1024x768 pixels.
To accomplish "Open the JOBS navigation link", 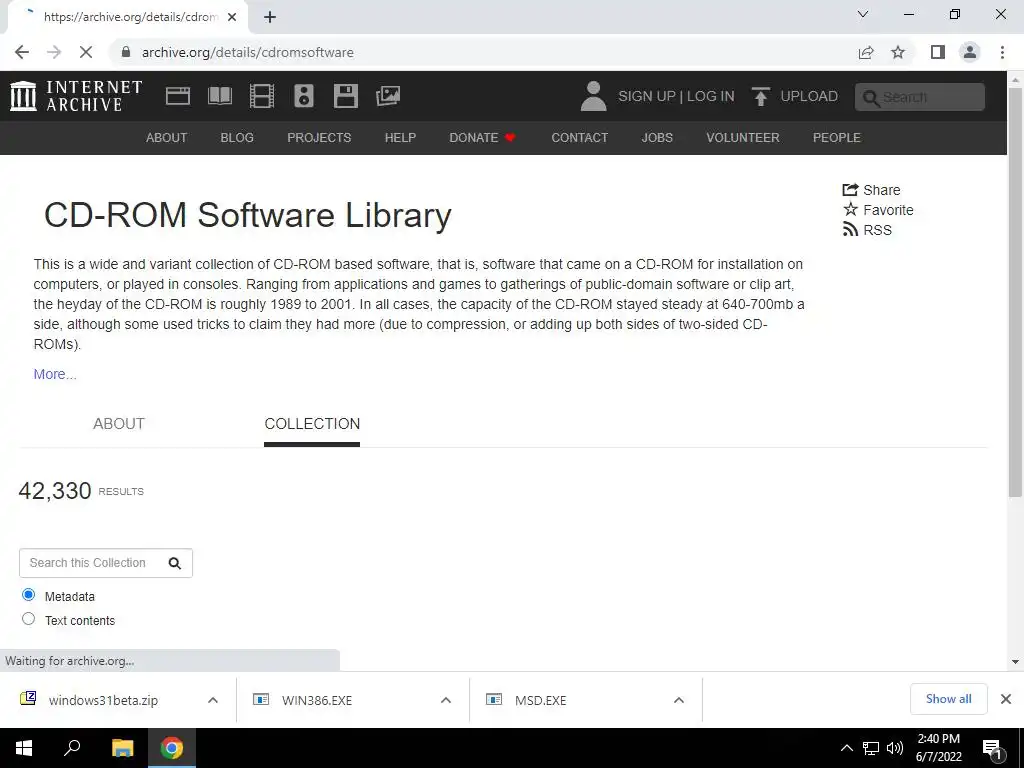I will click(657, 138).
